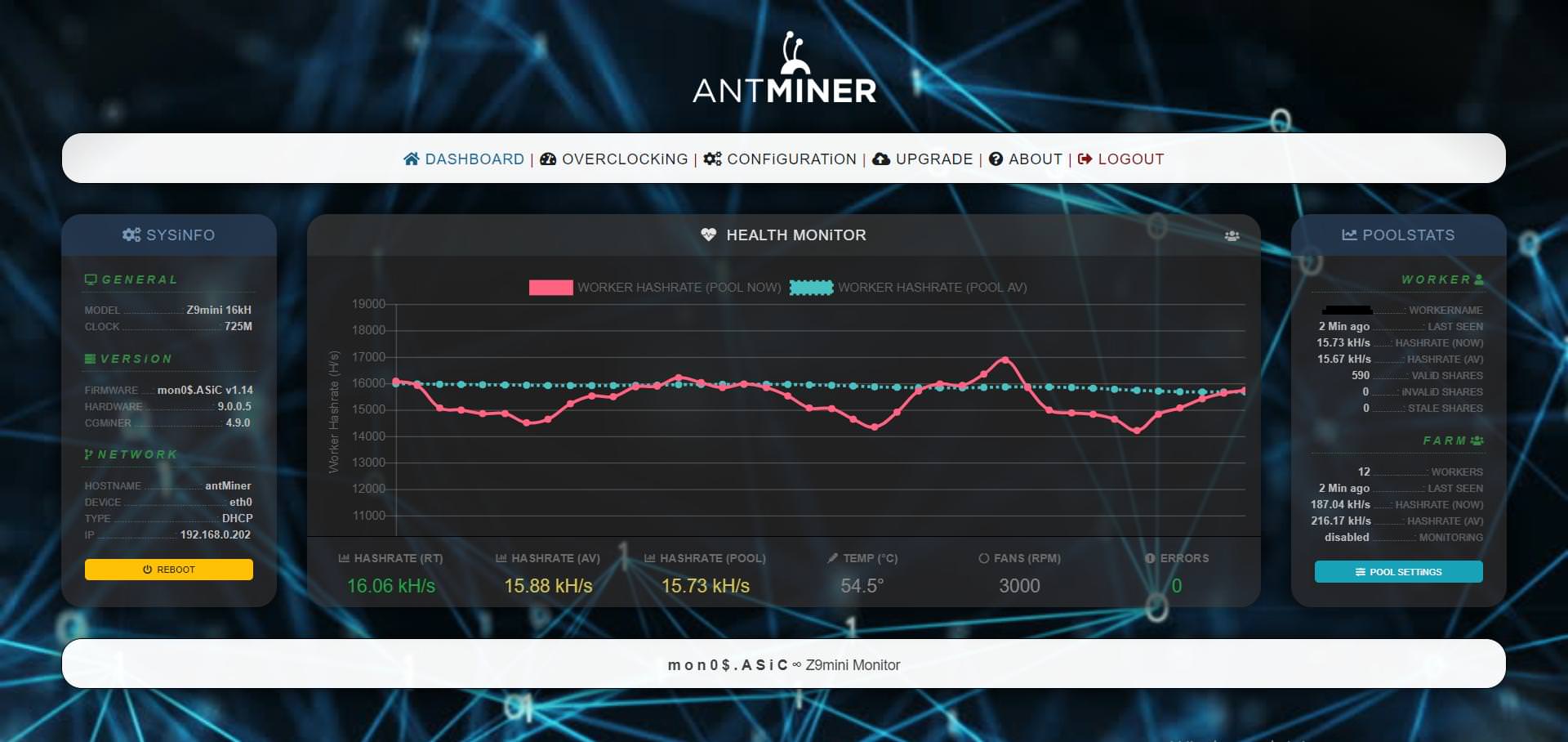Click the 16.06 kH/s real-time hashrate value

coord(391,586)
